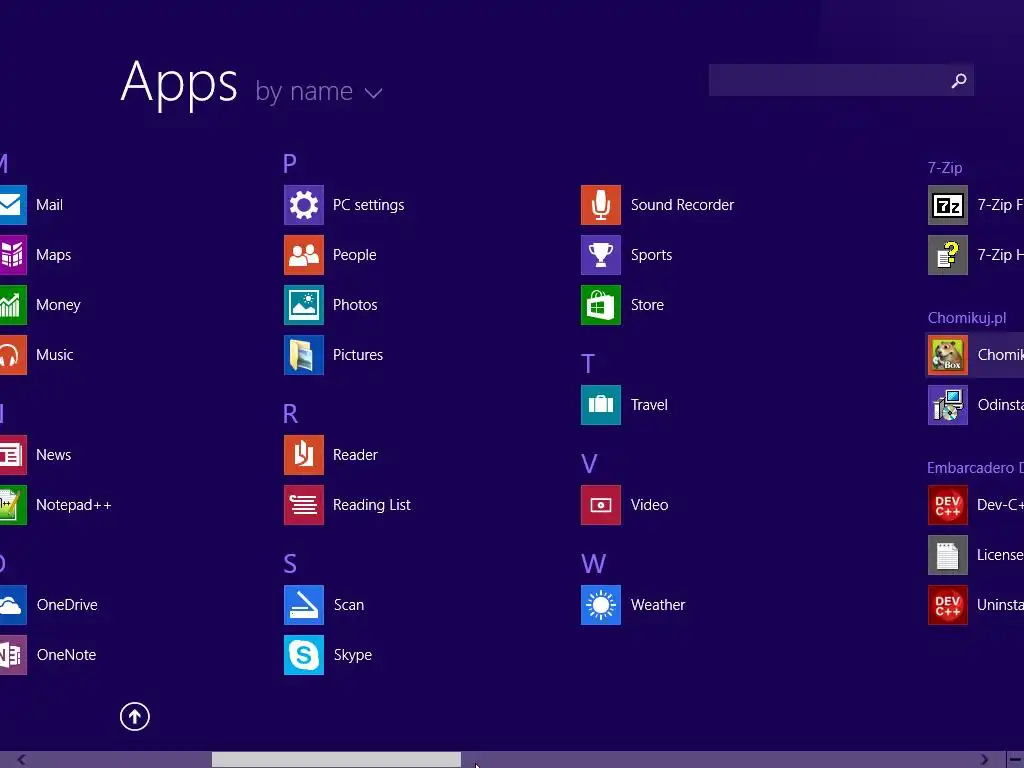The width and height of the screenshot is (1024, 768).
Task: Open the License document icon
Action: coord(948,555)
